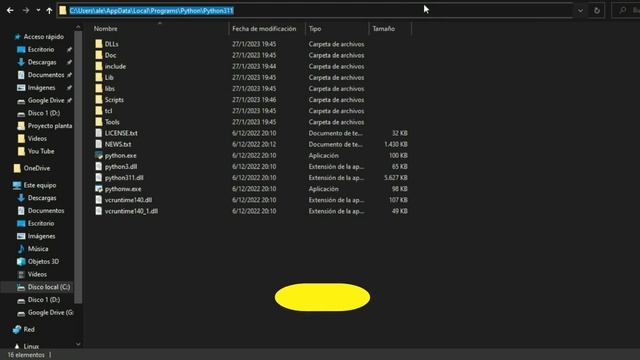Open Disco local (C:) drive

pyautogui.click(x=49, y=287)
